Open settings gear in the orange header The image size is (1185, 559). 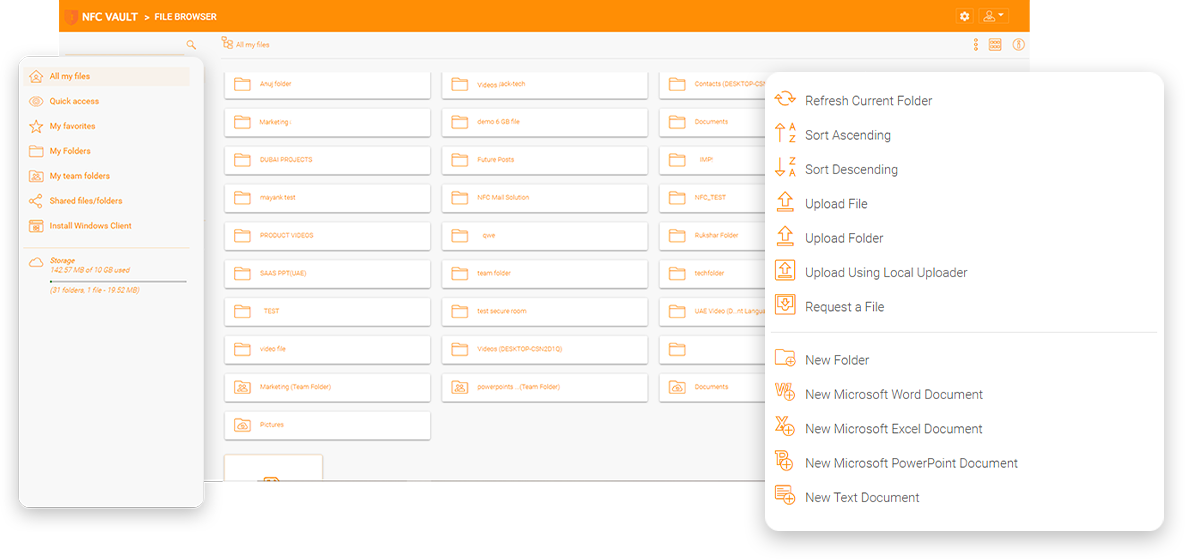964,16
